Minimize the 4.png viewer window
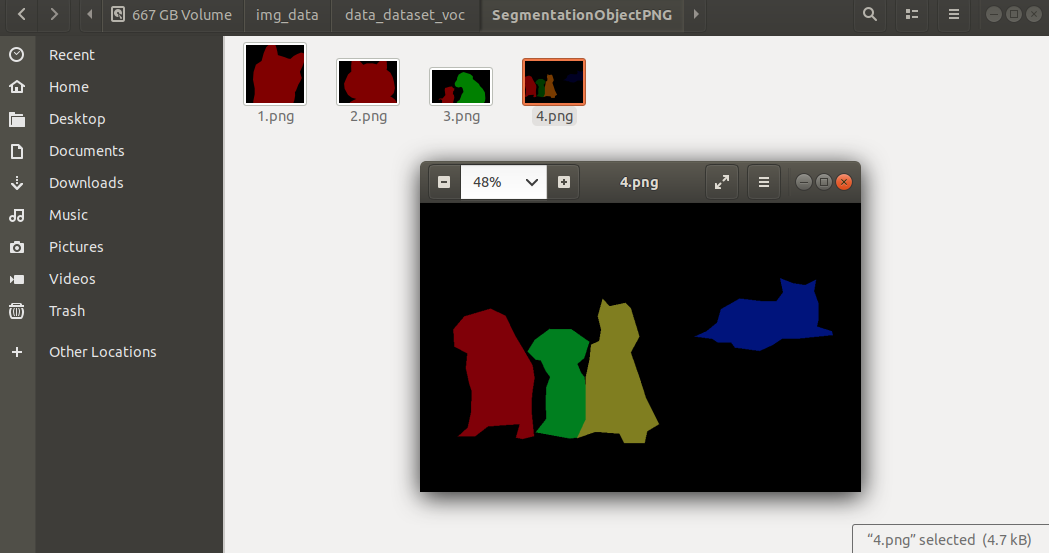This screenshot has width=1049, height=553. pyautogui.click(x=804, y=182)
